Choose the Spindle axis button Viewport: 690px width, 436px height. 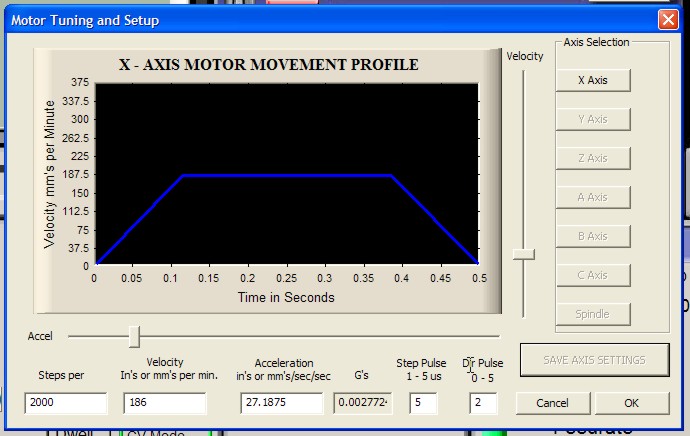(x=593, y=314)
